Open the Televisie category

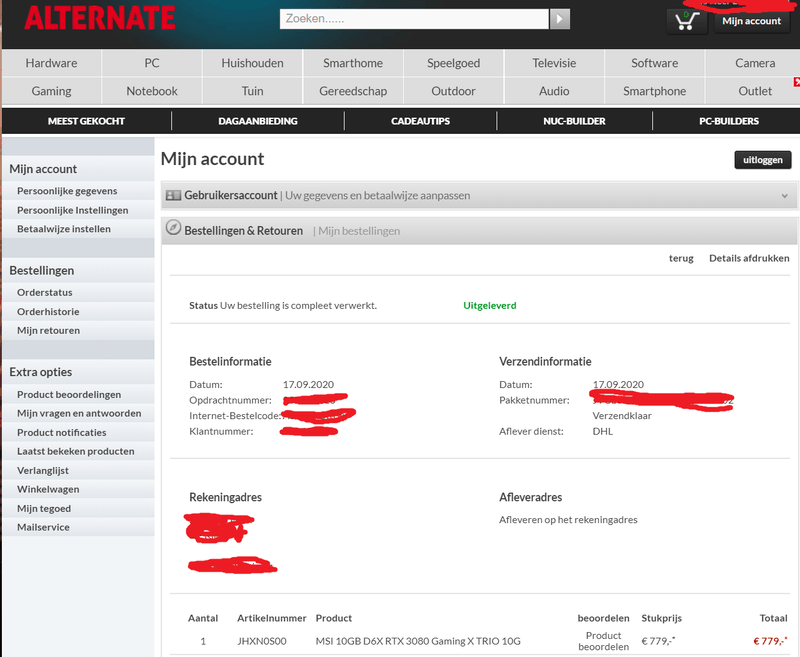click(x=554, y=63)
